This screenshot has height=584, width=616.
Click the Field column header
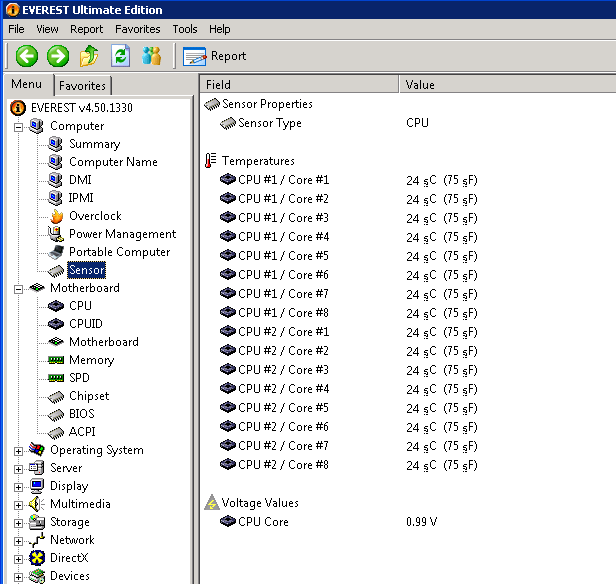coord(299,84)
